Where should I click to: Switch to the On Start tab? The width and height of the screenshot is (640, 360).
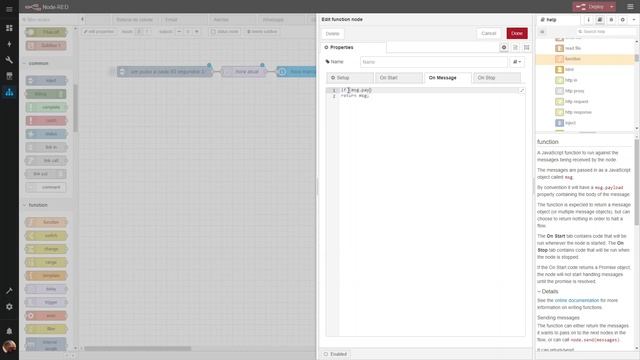(x=399, y=78)
